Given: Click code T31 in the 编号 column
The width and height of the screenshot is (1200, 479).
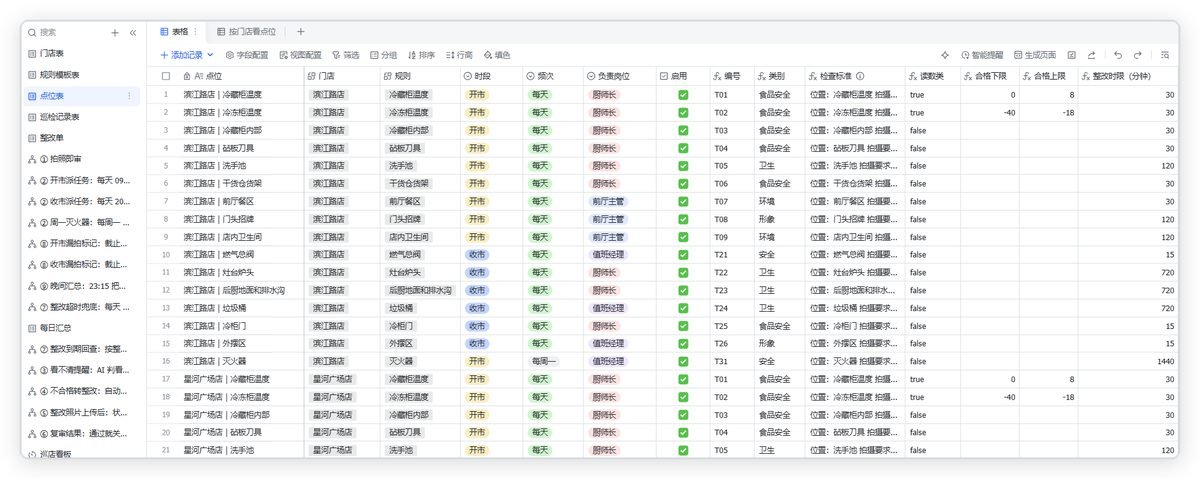Looking at the screenshot, I should point(720,361).
